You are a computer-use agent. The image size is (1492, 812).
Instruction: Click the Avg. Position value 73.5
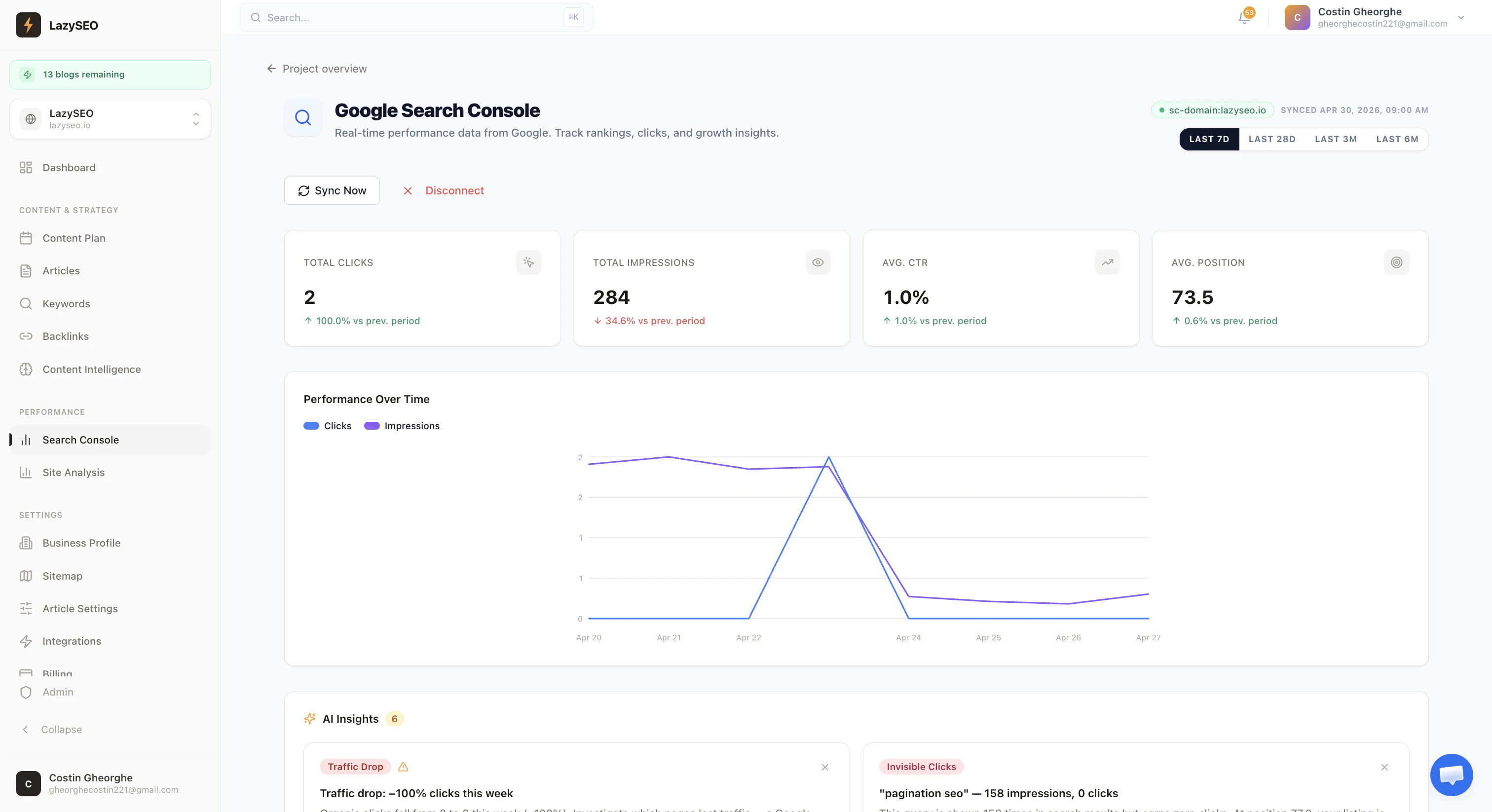[1192, 297]
